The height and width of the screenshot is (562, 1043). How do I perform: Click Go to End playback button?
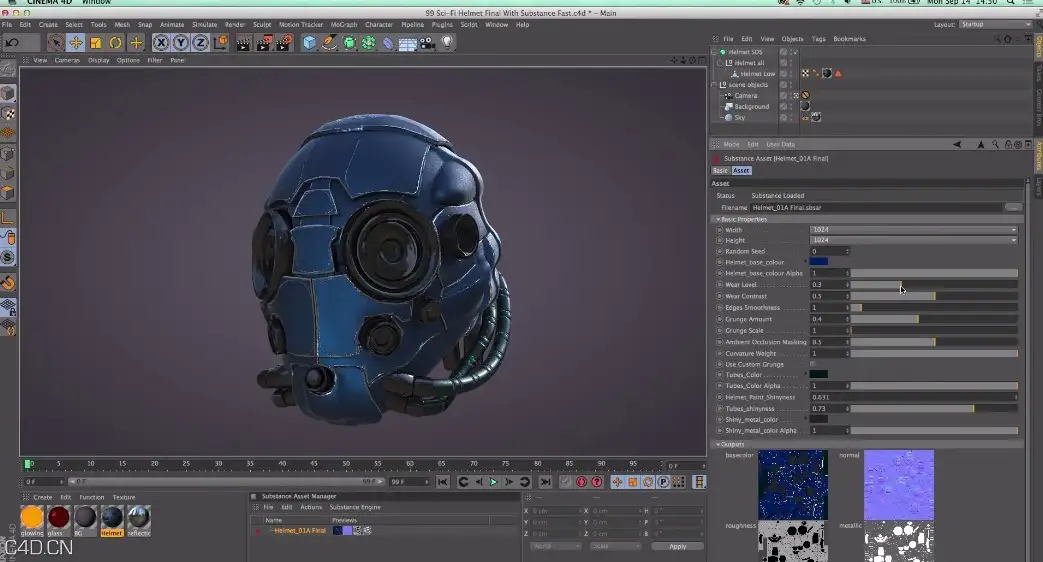pyautogui.click(x=545, y=482)
